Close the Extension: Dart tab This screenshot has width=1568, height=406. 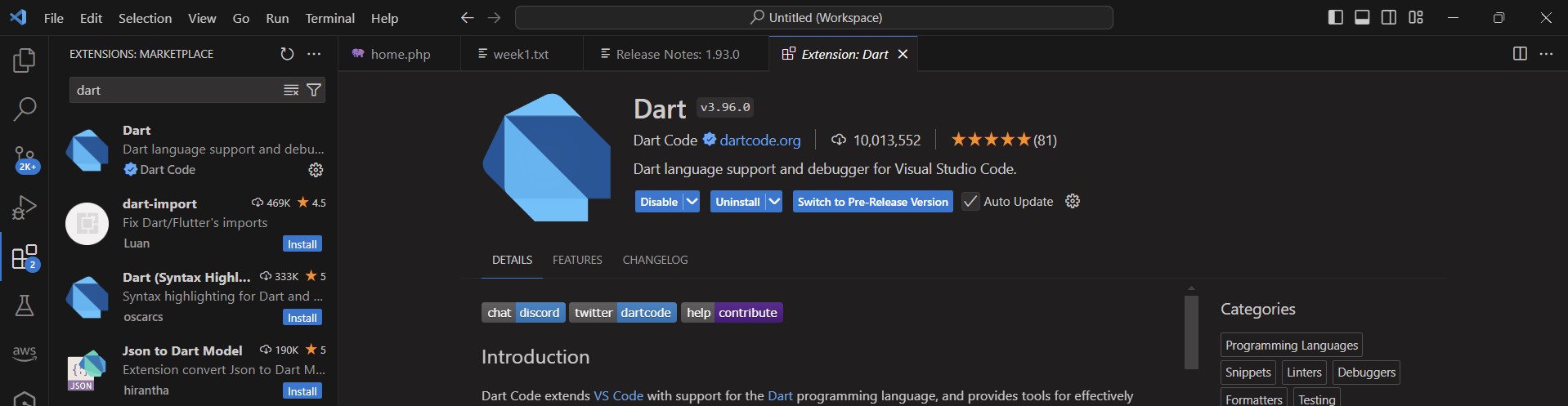click(903, 54)
